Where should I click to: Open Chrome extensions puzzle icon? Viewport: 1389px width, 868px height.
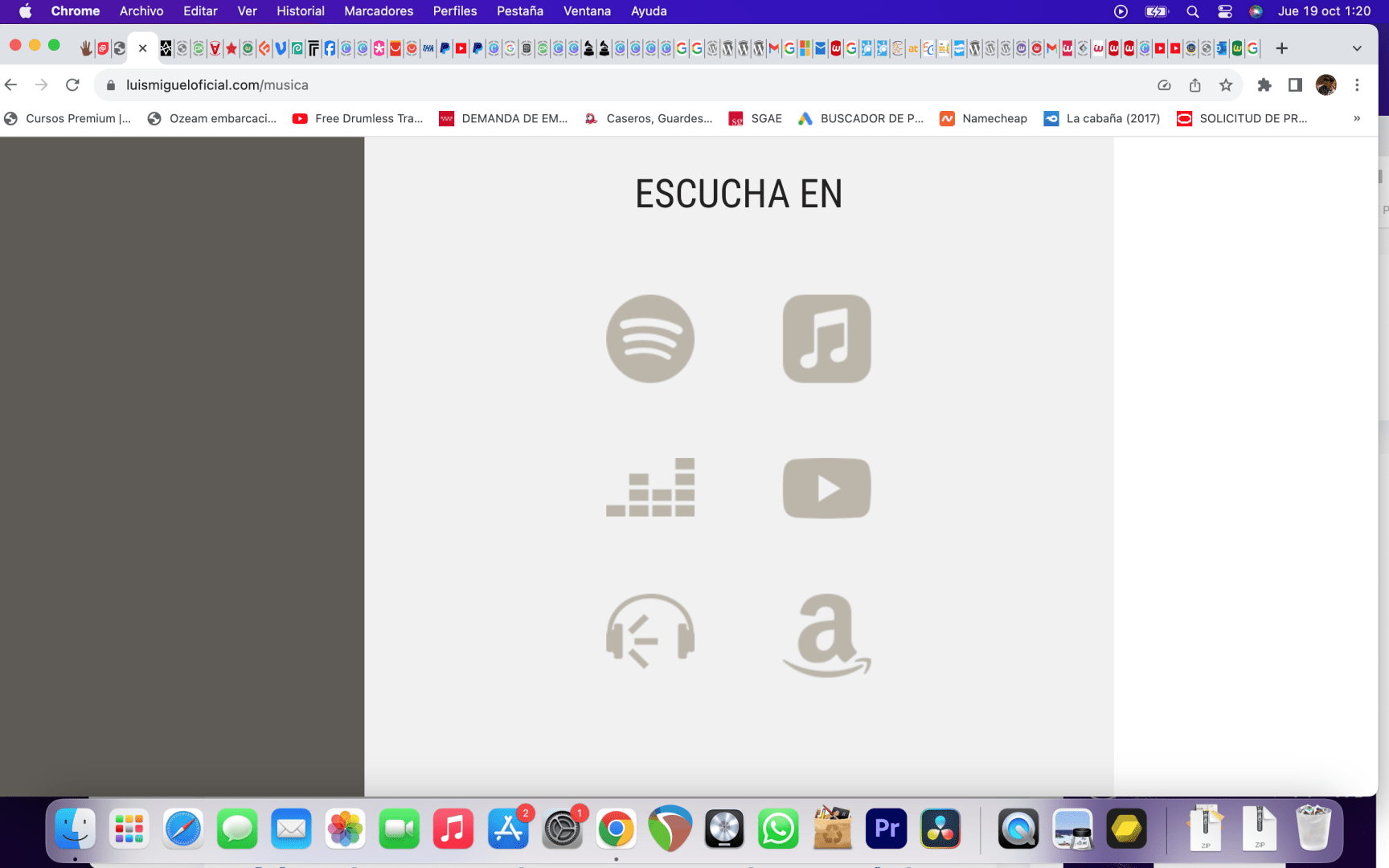click(1264, 84)
